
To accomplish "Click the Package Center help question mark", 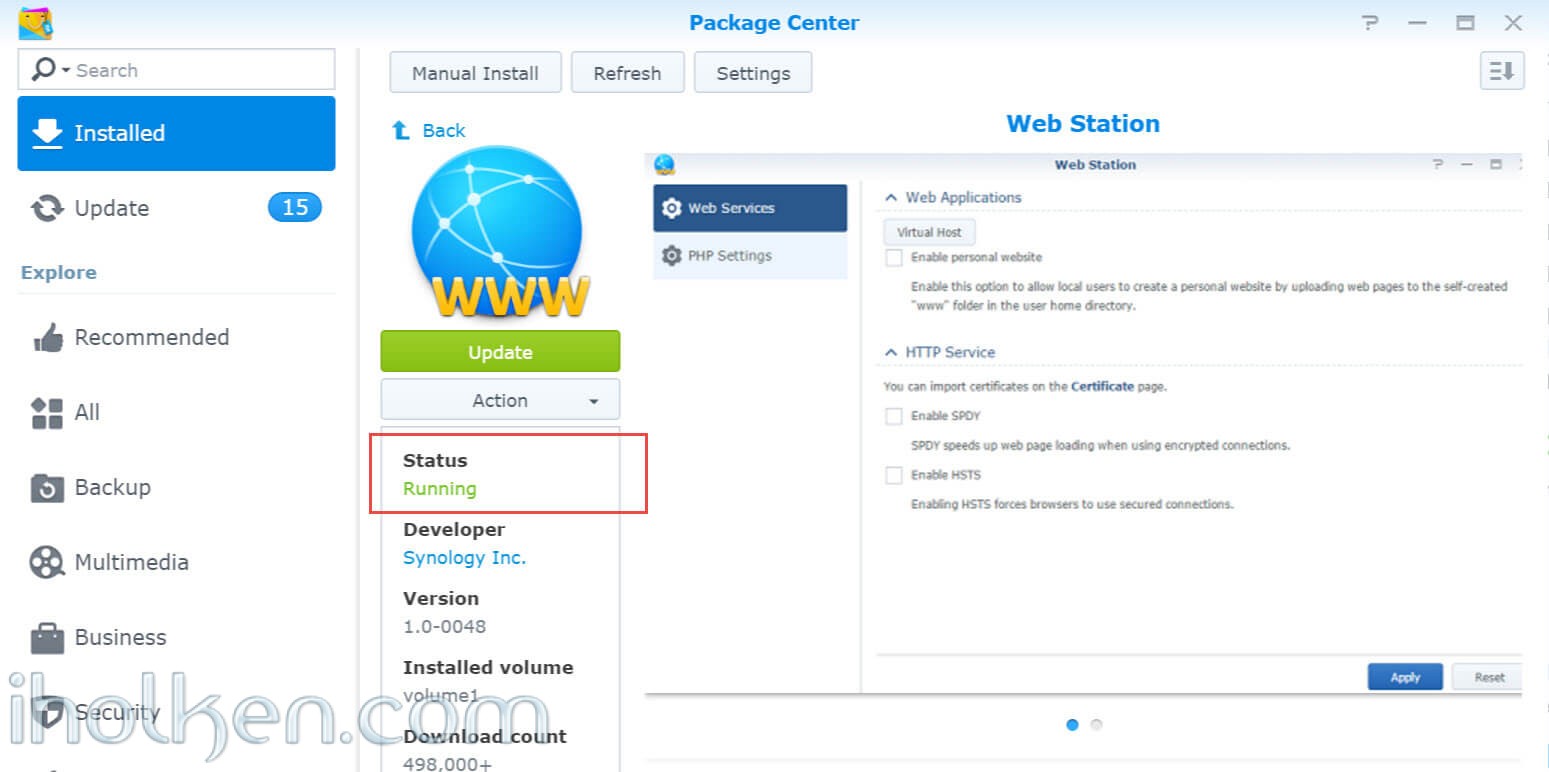I will point(1370,23).
